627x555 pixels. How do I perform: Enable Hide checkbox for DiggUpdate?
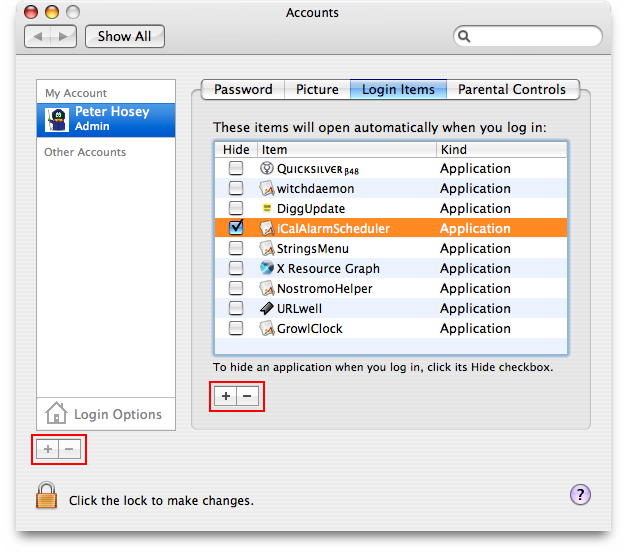[x=236, y=208]
